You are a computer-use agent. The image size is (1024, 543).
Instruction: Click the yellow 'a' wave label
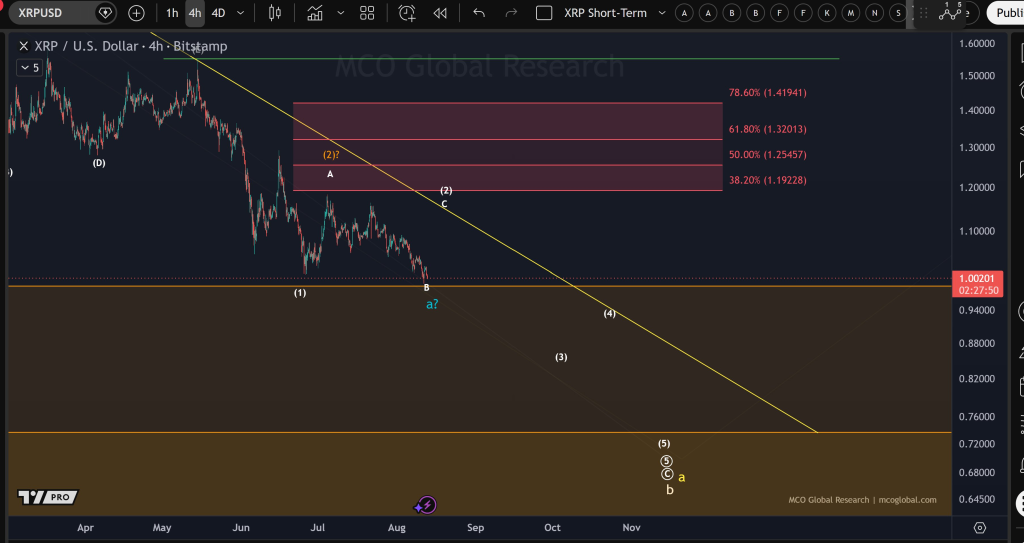[x=682, y=478]
